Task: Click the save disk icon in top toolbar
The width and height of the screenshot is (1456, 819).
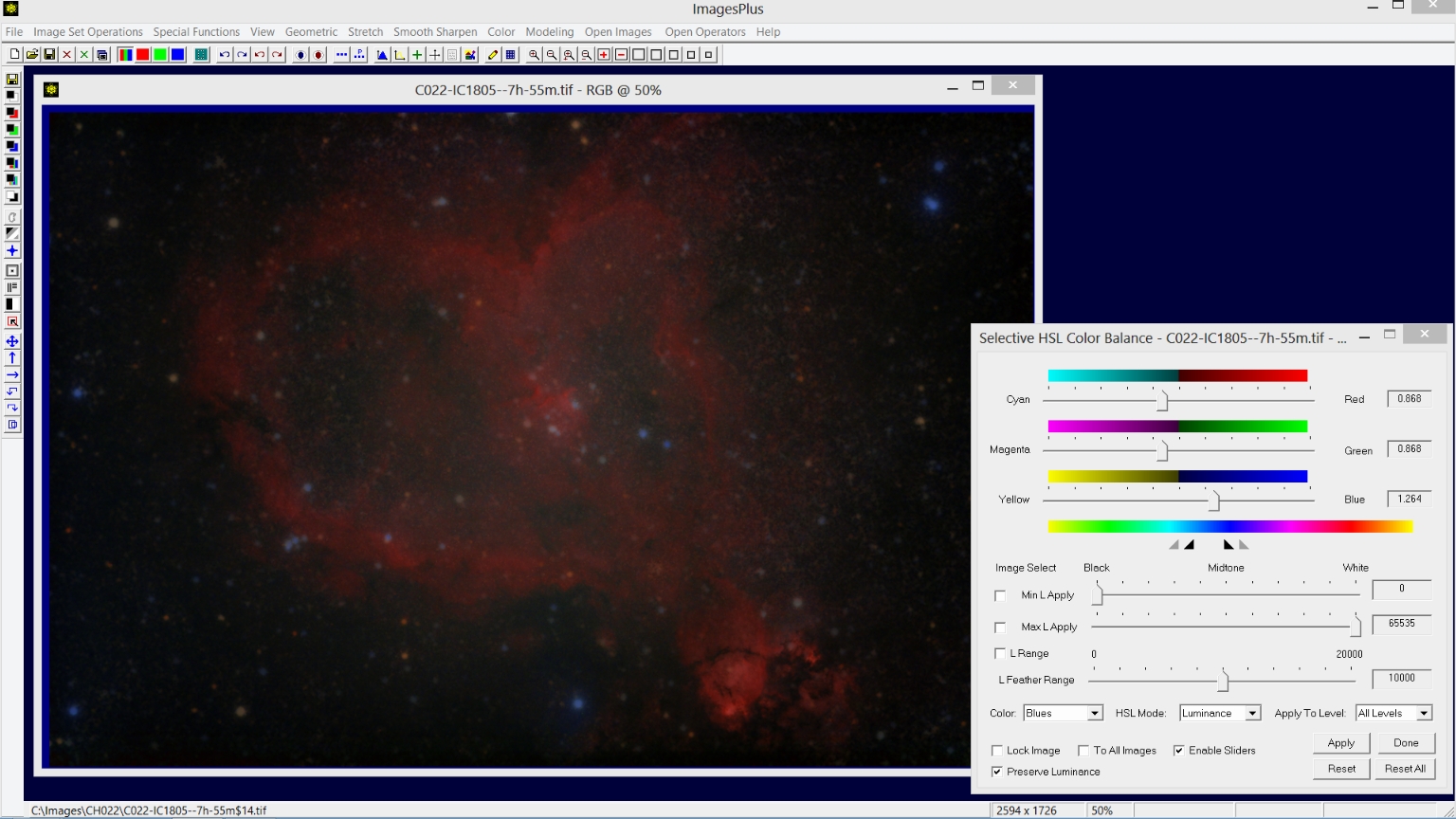Action: click(49, 55)
